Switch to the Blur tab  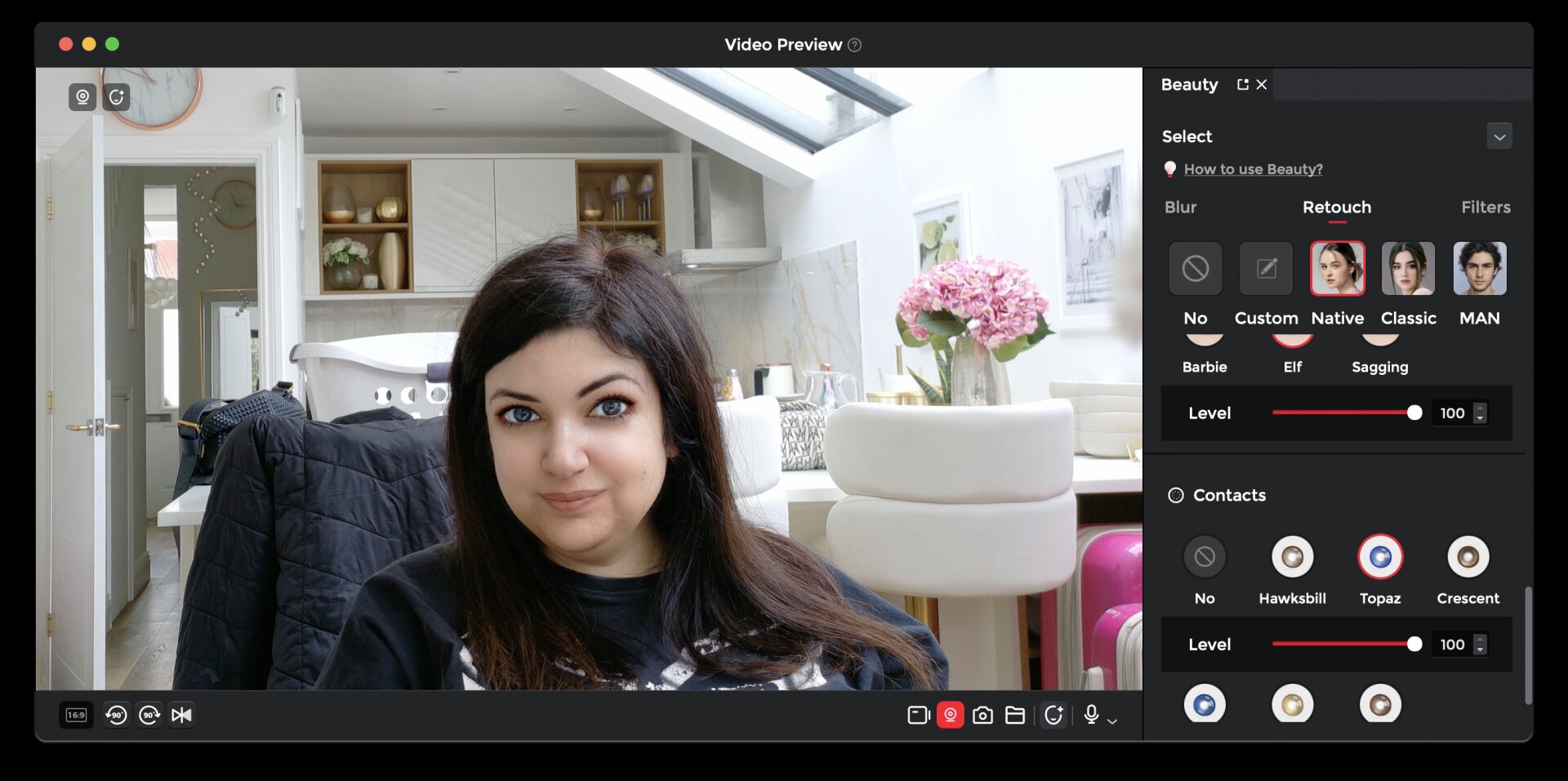click(x=1180, y=208)
